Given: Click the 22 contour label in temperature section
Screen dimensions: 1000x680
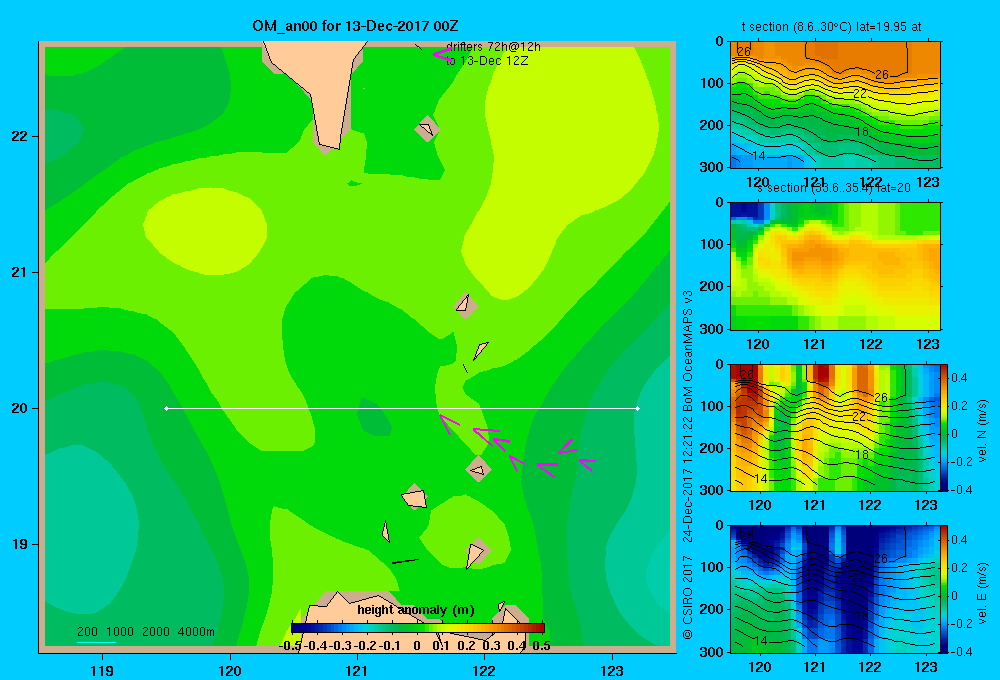Looking at the screenshot, I should click(x=860, y=93).
